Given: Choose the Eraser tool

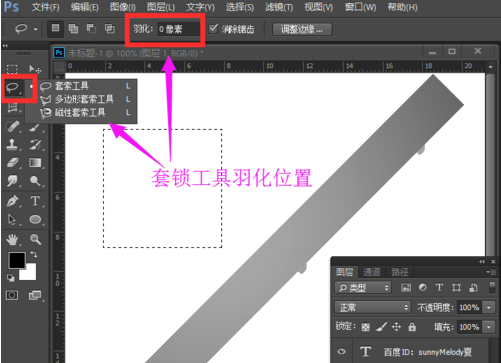Looking at the screenshot, I should 13,163.
